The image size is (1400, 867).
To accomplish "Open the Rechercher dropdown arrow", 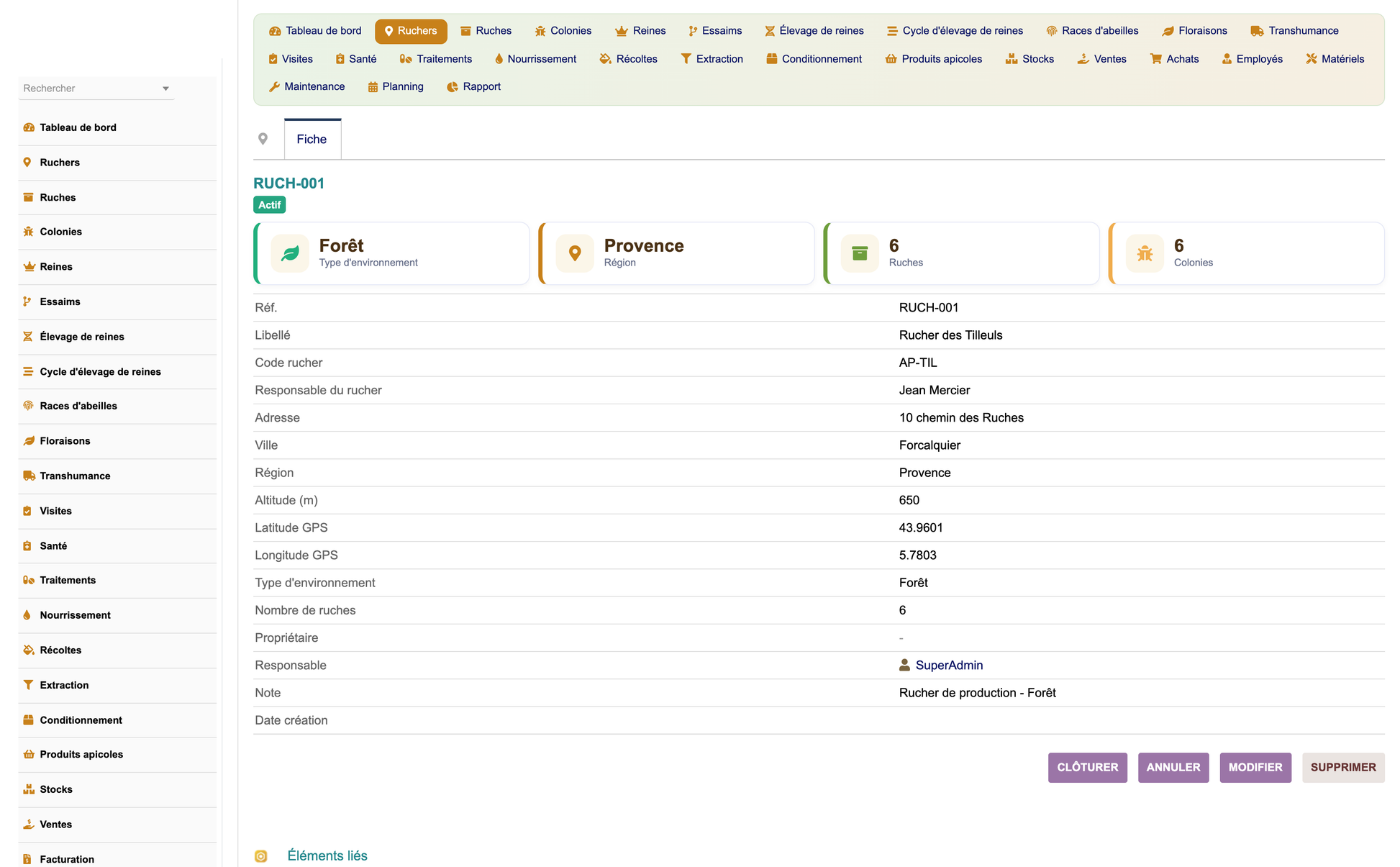I will 165,88.
